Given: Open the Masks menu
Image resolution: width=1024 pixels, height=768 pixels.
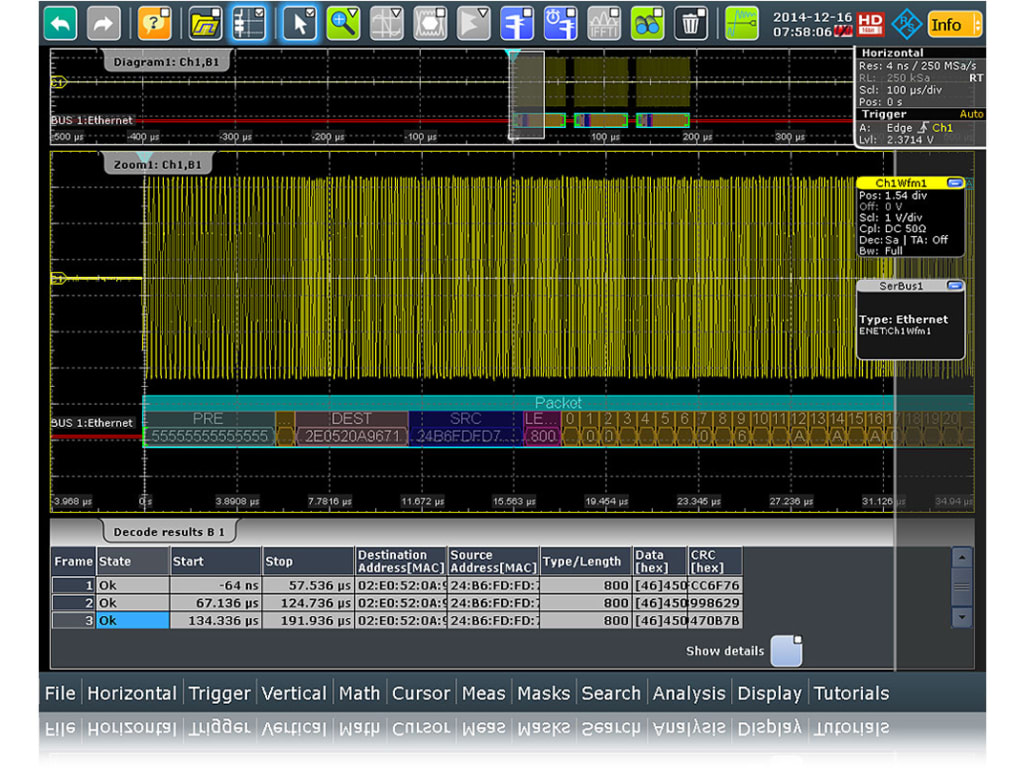Looking at the screenshot, I should tap(544, 693).
